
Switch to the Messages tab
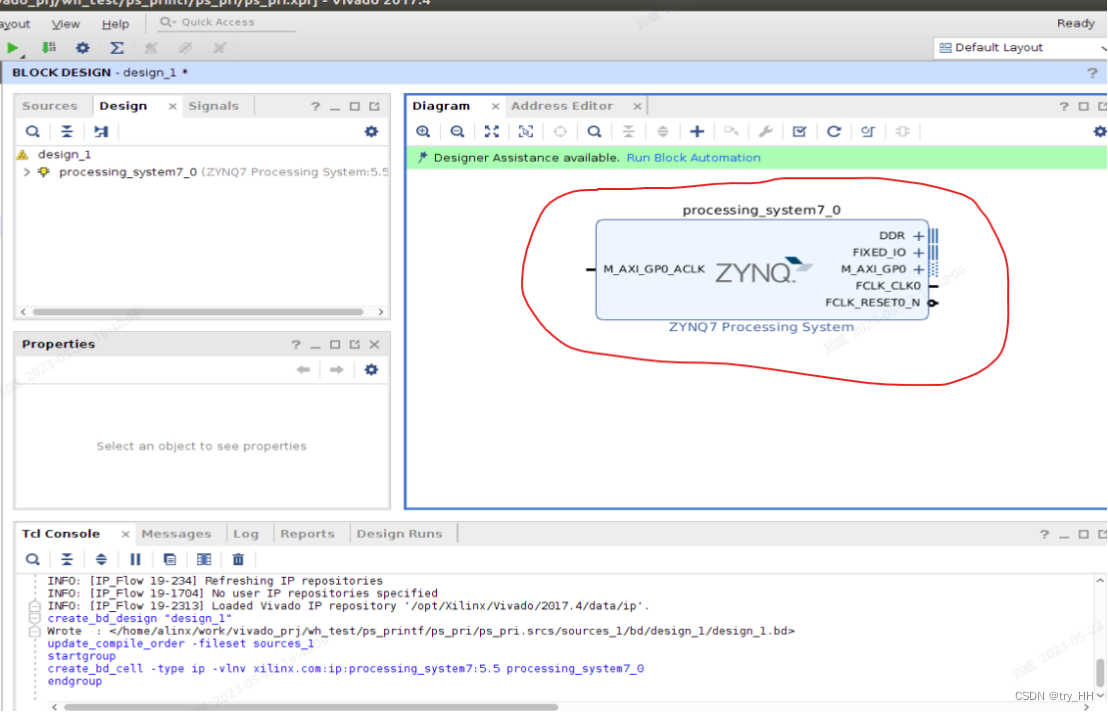(x=176, y=534)
